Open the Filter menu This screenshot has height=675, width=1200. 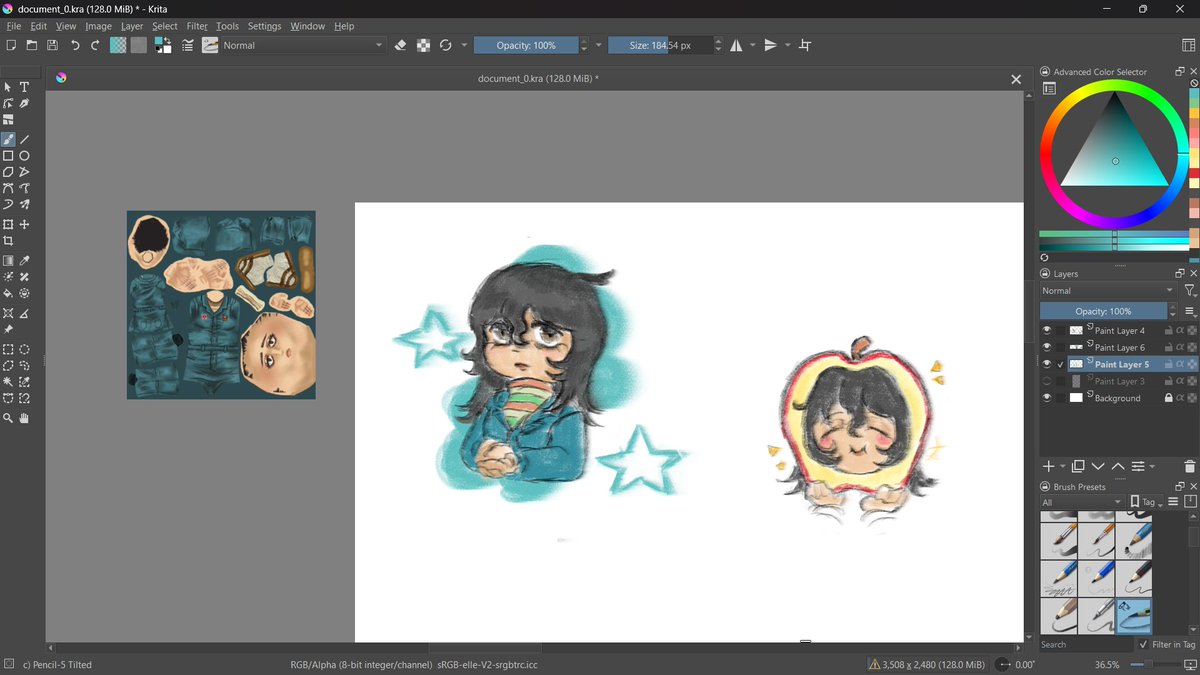pyautogui.click(x=197, y=26)
